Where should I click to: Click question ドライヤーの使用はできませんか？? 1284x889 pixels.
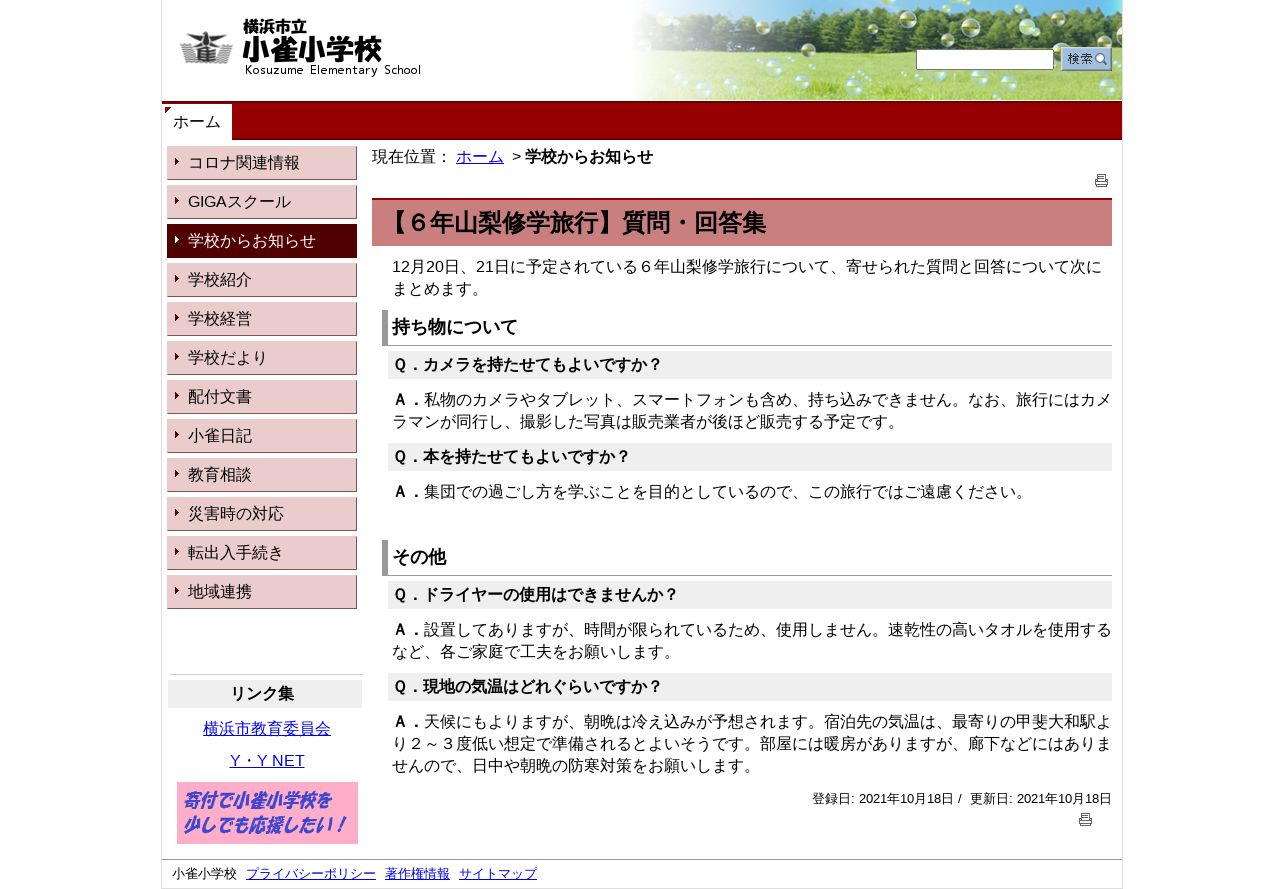tap(750, 595)
